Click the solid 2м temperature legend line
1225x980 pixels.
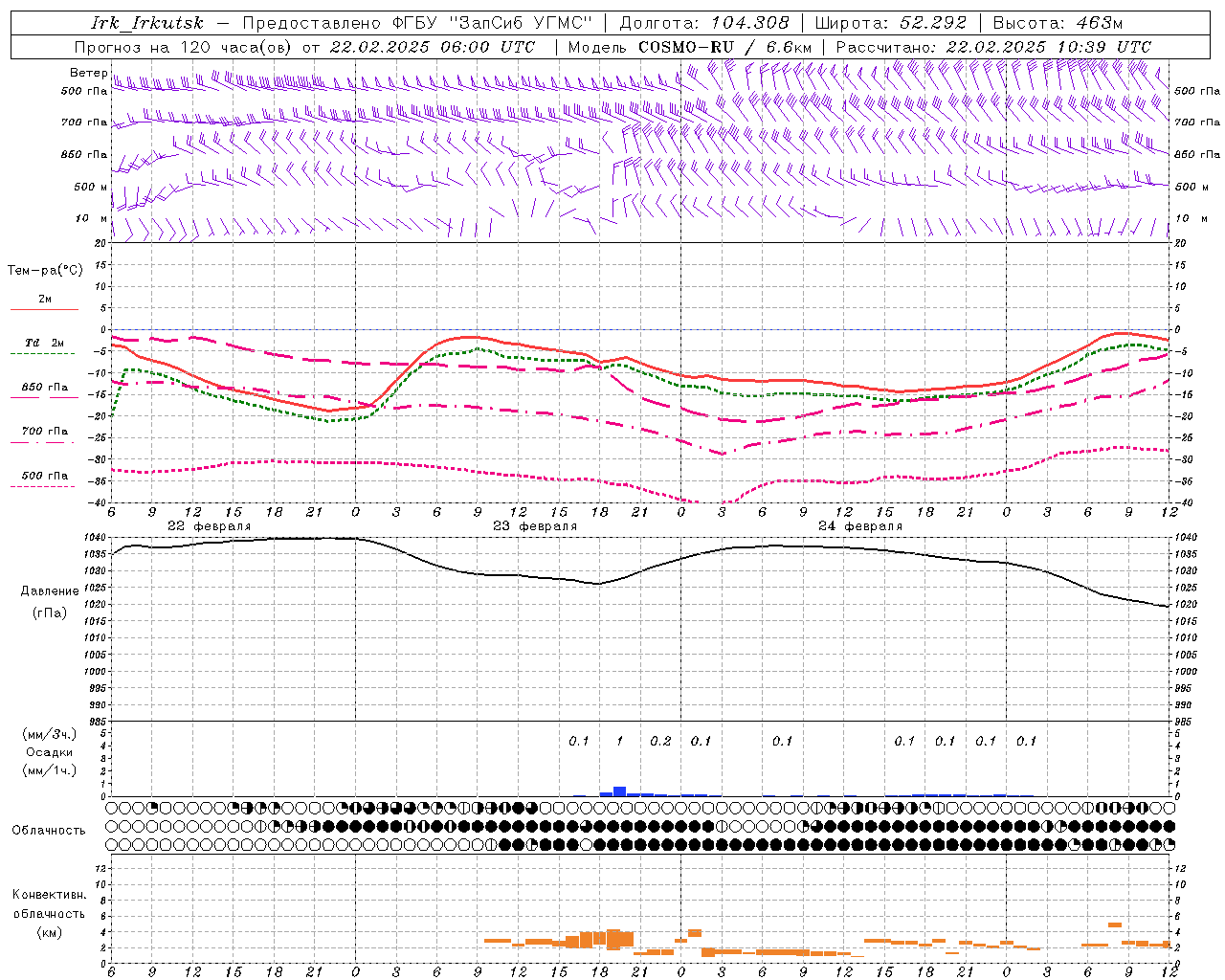[44, 309]
